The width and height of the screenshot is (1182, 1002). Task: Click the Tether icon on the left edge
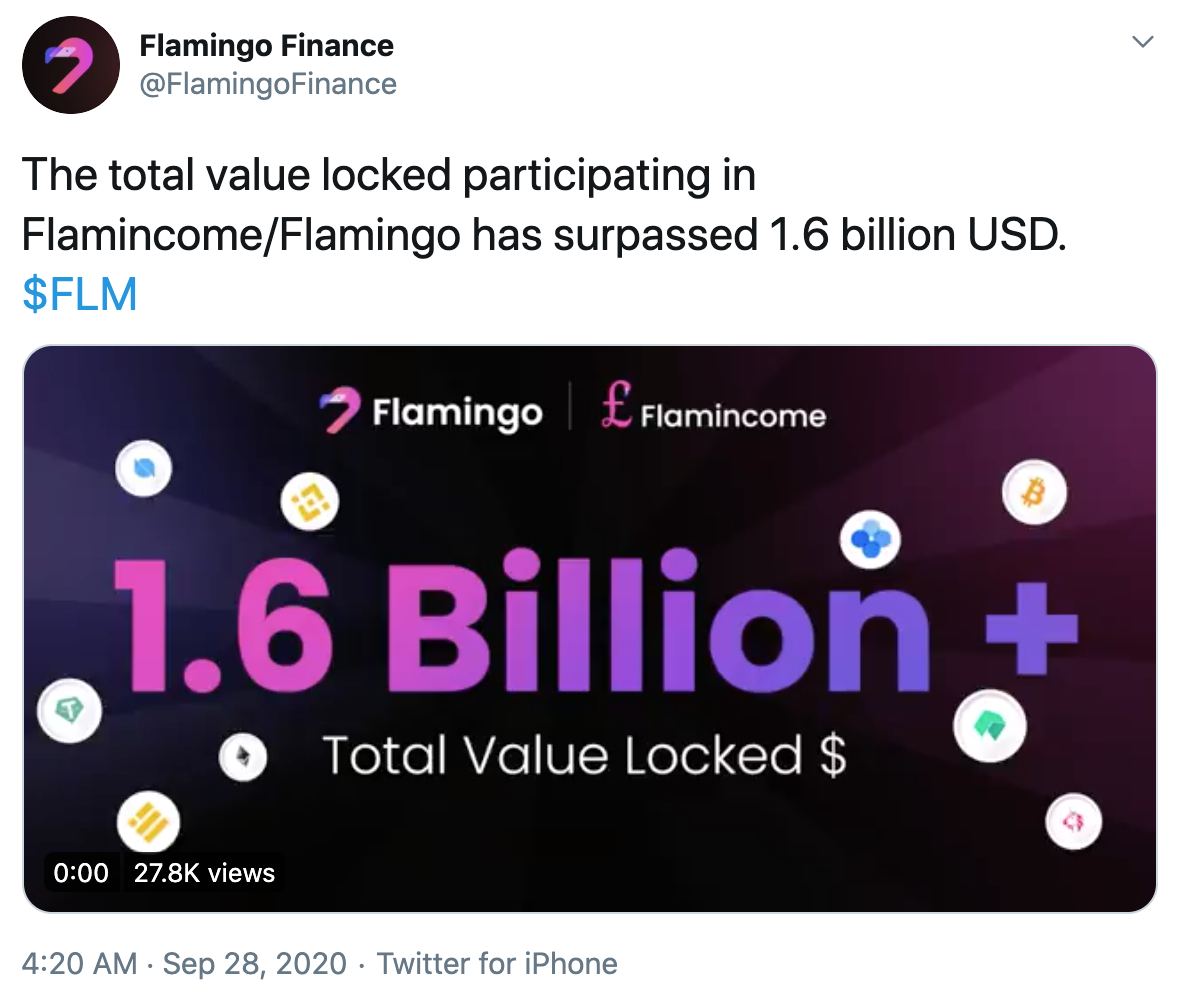69,710
